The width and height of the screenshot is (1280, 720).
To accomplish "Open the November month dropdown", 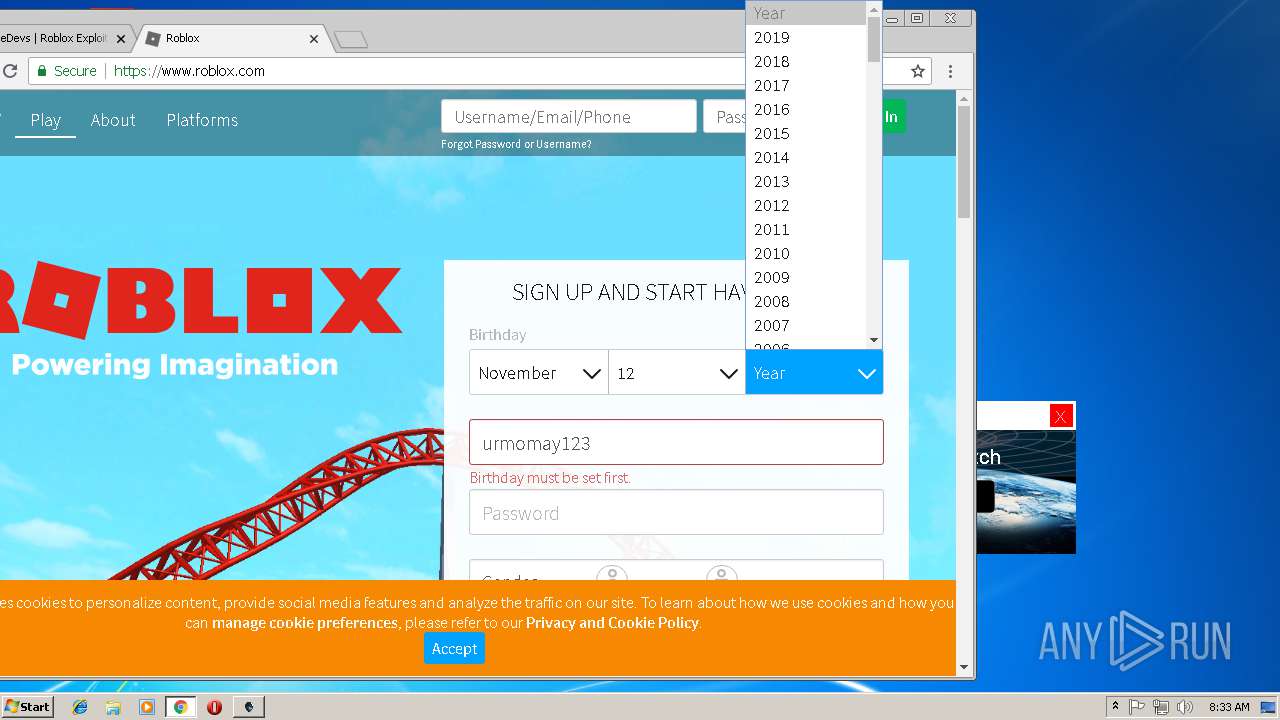I will point(539,373).
